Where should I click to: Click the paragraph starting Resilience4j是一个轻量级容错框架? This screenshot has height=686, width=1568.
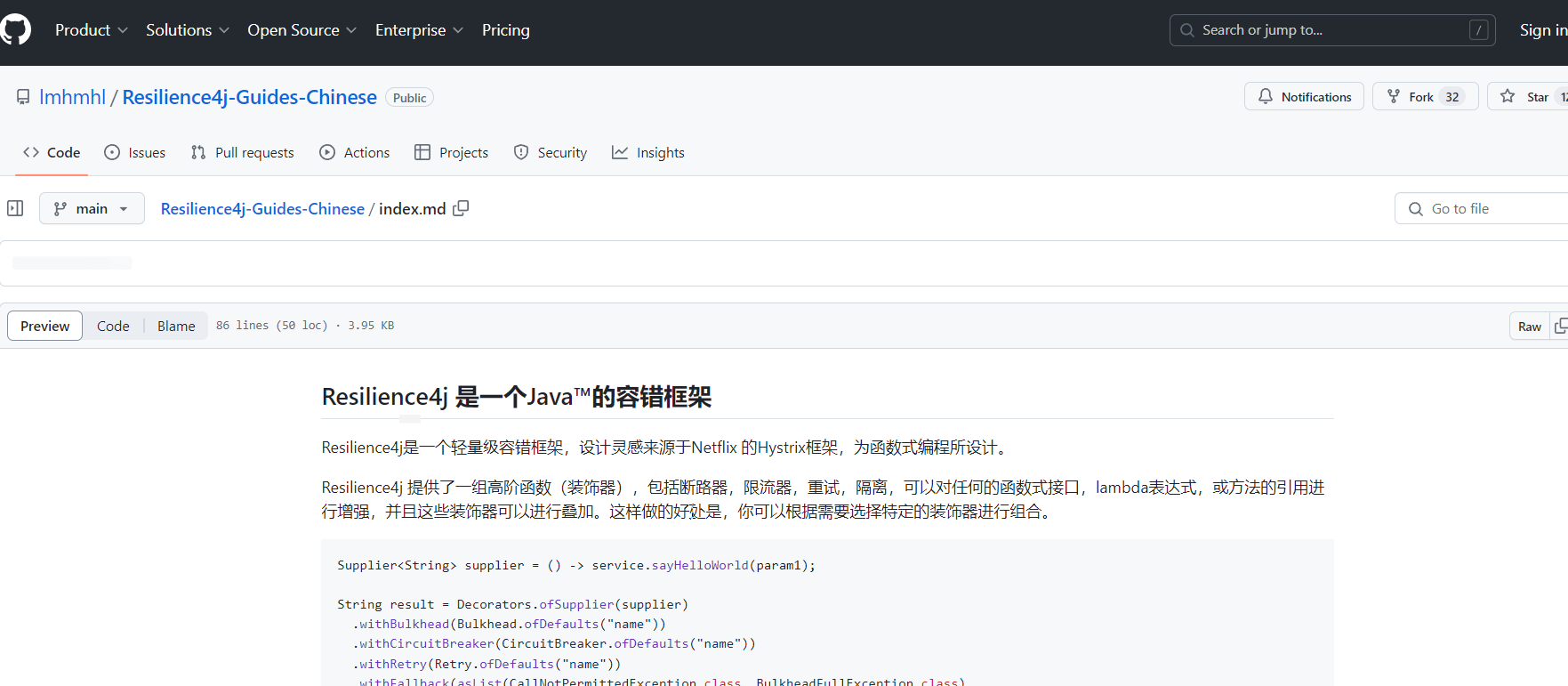point(666,448)
